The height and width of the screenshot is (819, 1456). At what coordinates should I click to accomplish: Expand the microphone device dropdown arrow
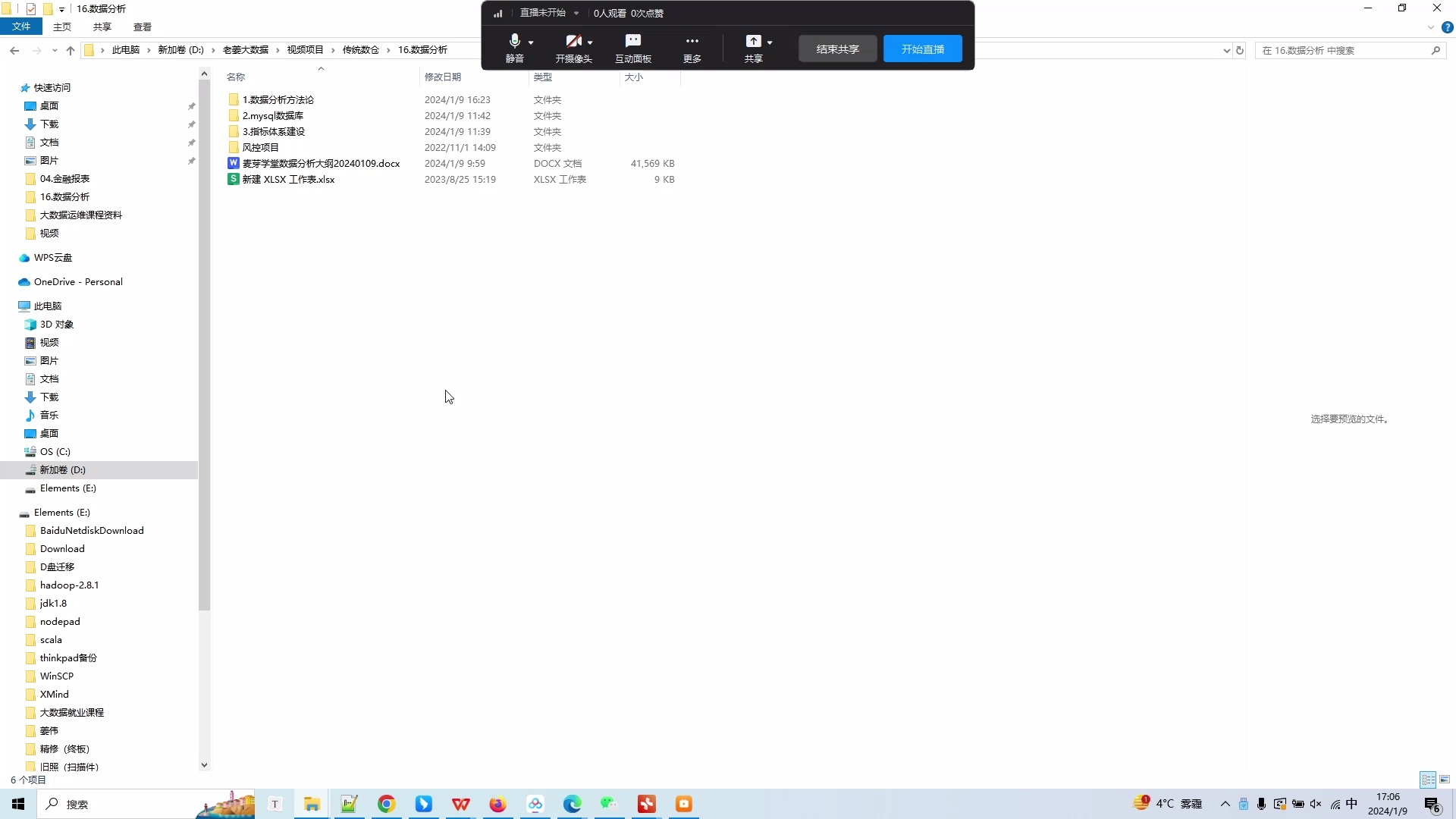531,42
